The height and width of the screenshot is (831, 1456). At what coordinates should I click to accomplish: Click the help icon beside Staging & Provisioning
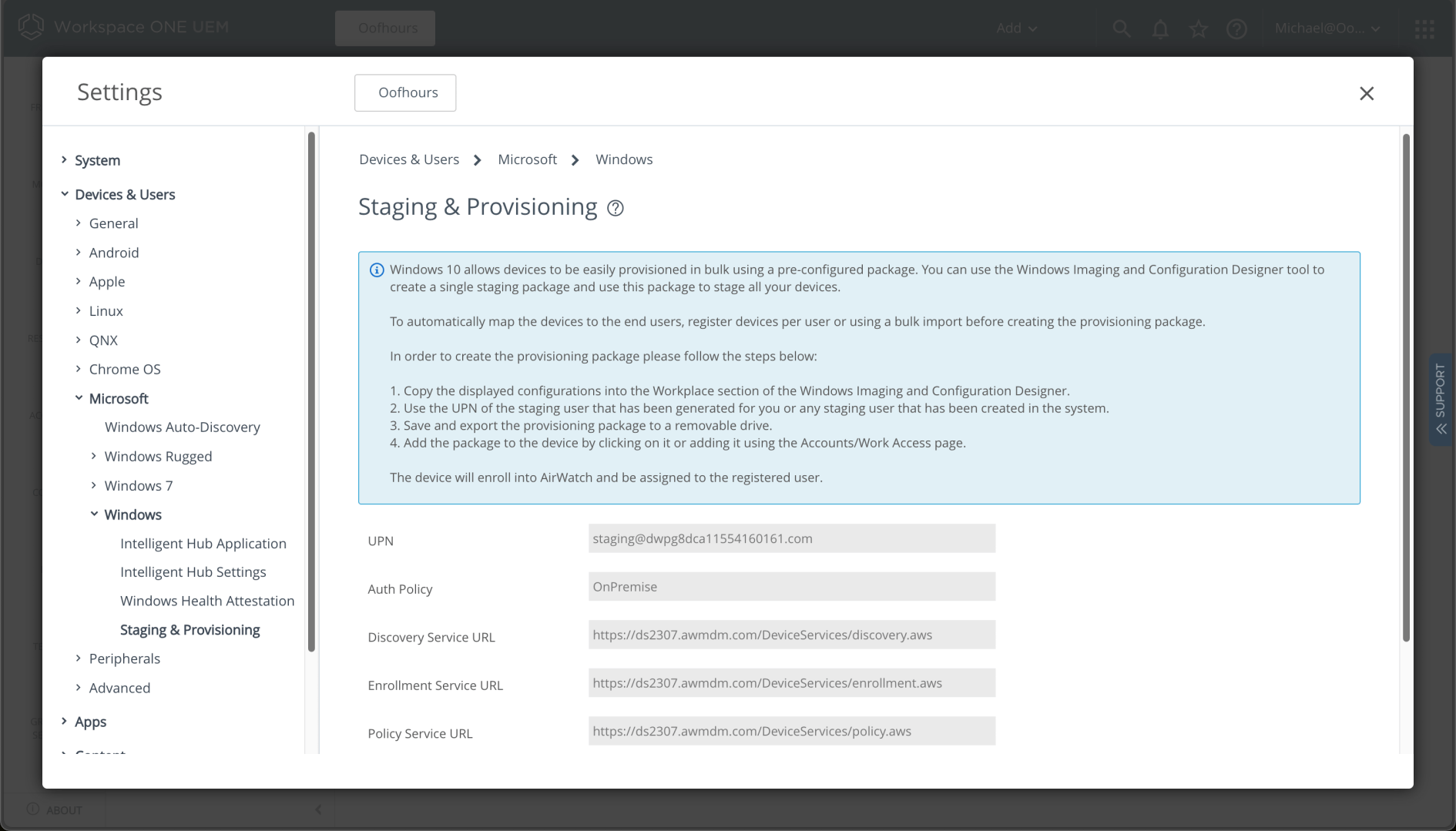[615, 208]
